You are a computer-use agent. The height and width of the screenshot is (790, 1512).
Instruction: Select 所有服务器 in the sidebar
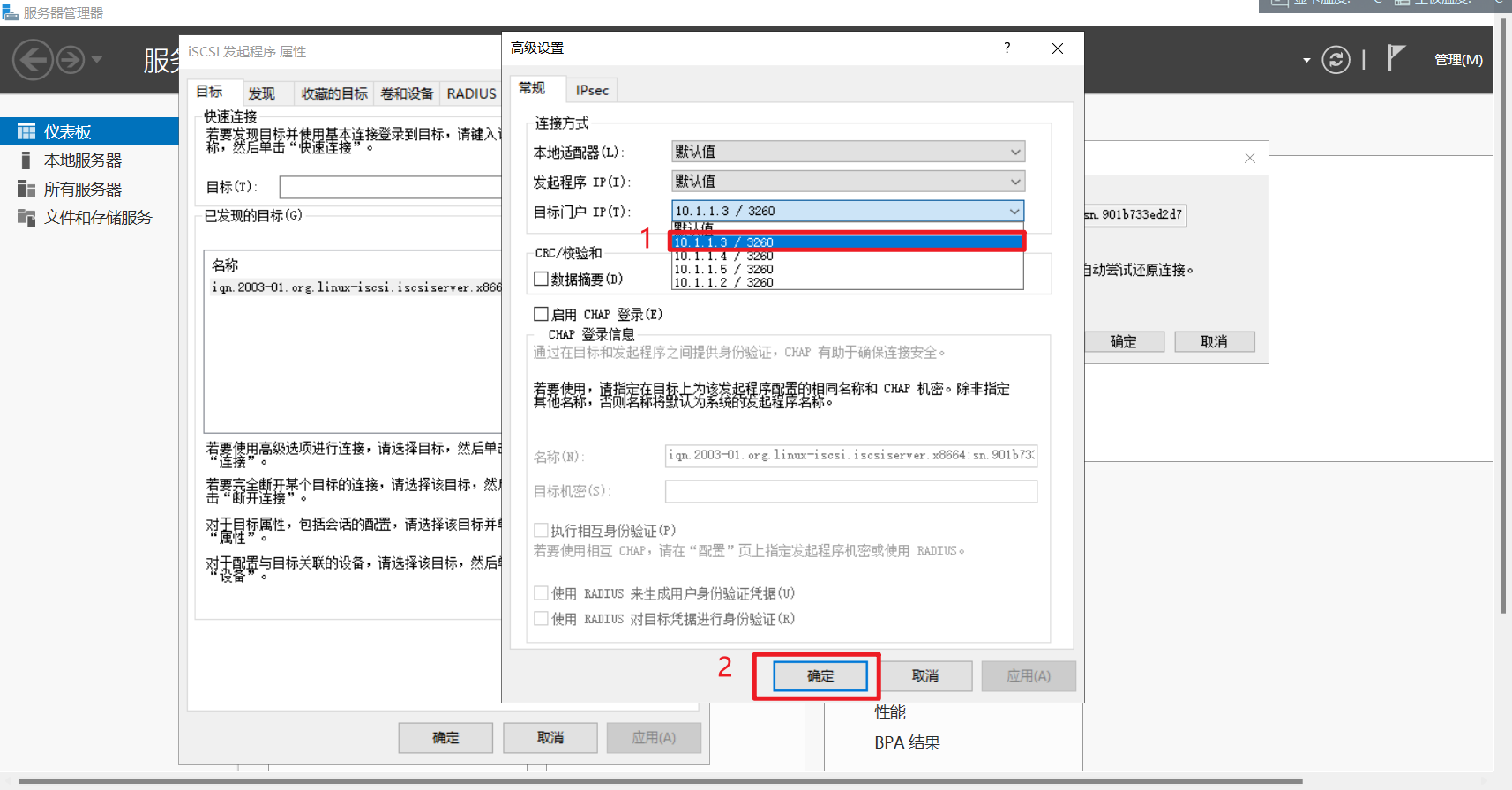click(83, 189)
